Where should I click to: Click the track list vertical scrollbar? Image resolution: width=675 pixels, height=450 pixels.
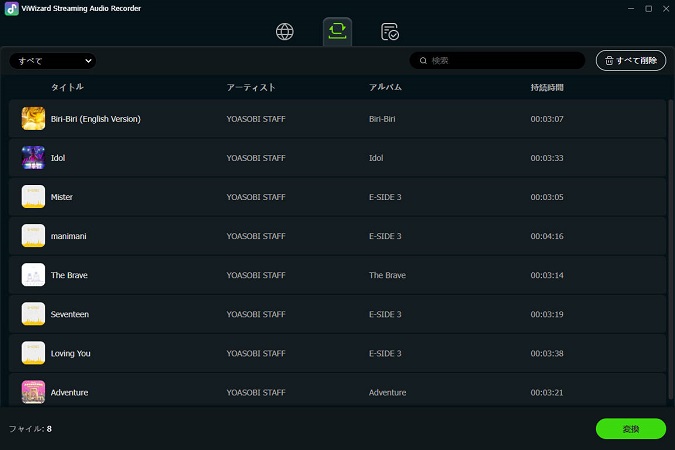click(670, 250)
